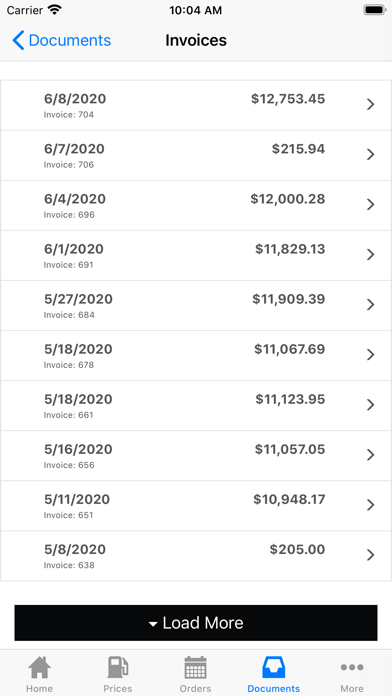Open the More ellipsis icon
The image size is (392, 696).
tap(352, 667)
